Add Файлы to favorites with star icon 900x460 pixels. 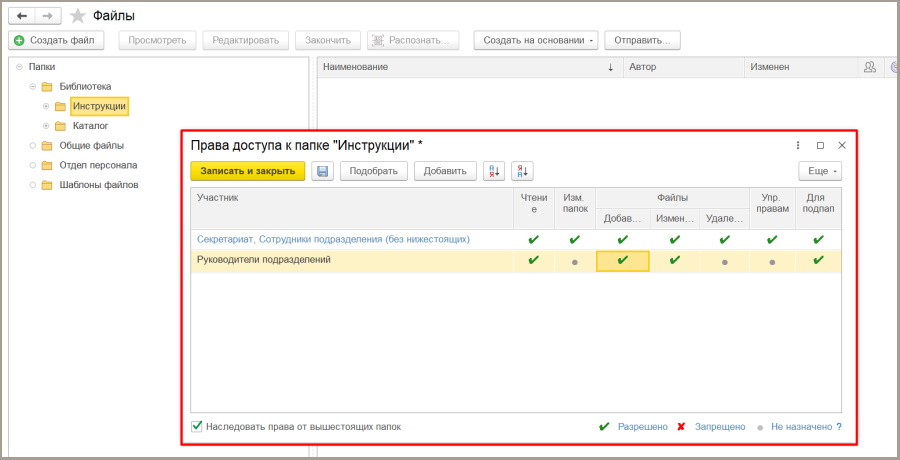point(77,16)
